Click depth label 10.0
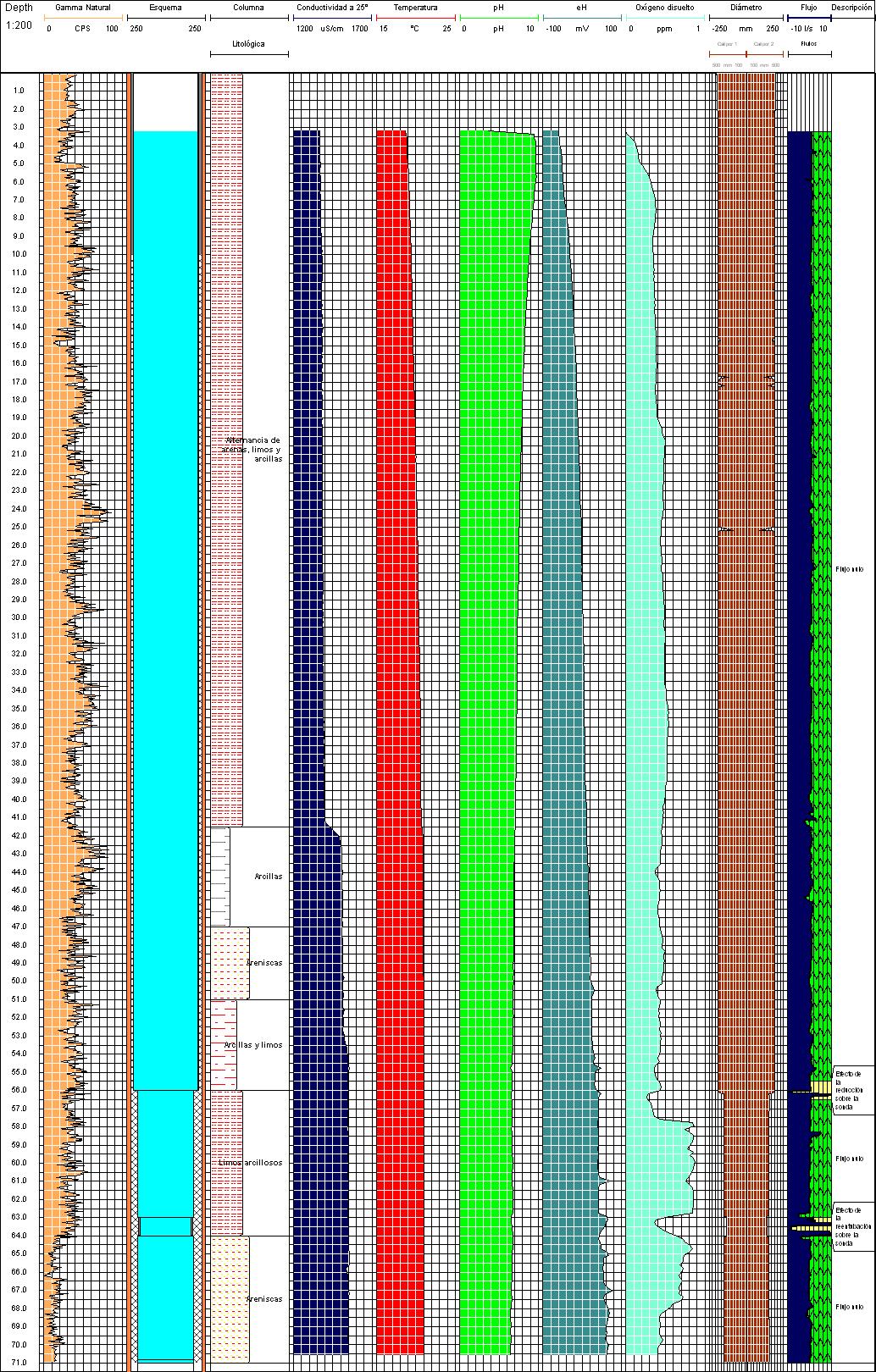This screenshot has height=1372, width=876. (x=19, y=254)
